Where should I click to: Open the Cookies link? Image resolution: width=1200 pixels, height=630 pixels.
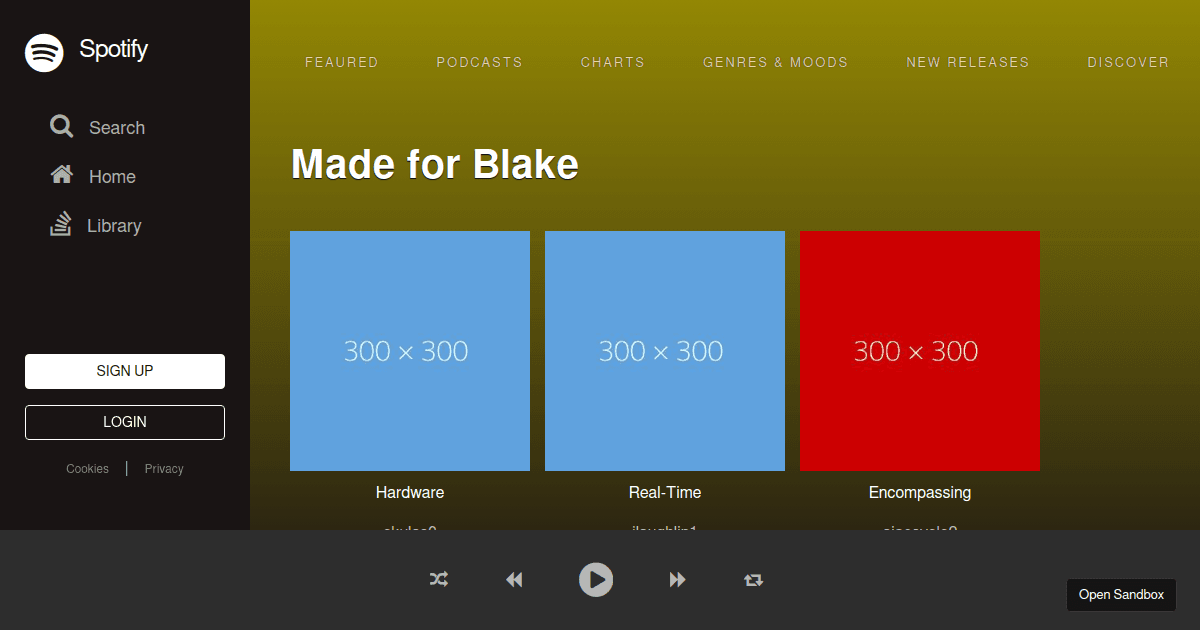pyautogui.click(x=88, y=469)
